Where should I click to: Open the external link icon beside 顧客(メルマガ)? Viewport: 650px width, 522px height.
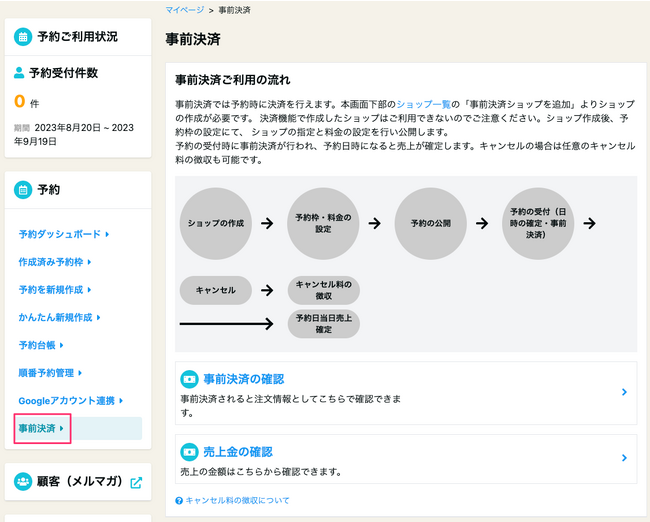pyautogui.click(x=136, y=483)
